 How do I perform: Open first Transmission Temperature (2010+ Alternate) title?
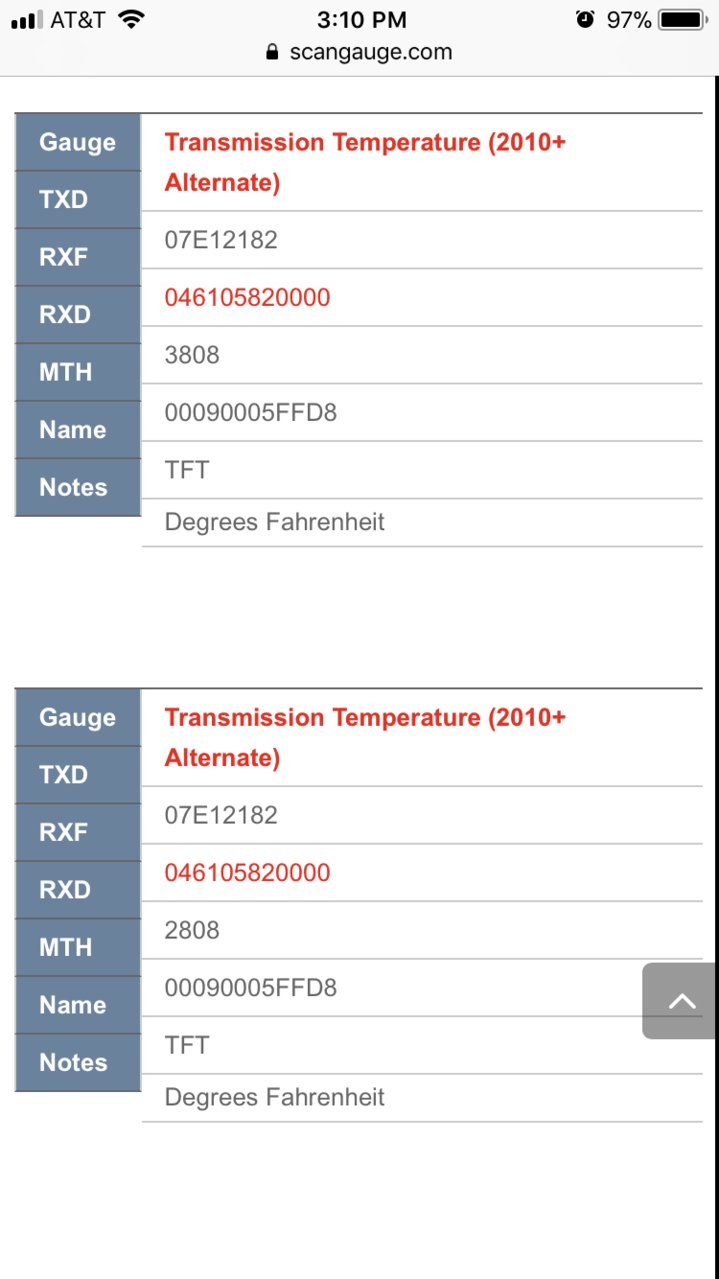[365, 162]
